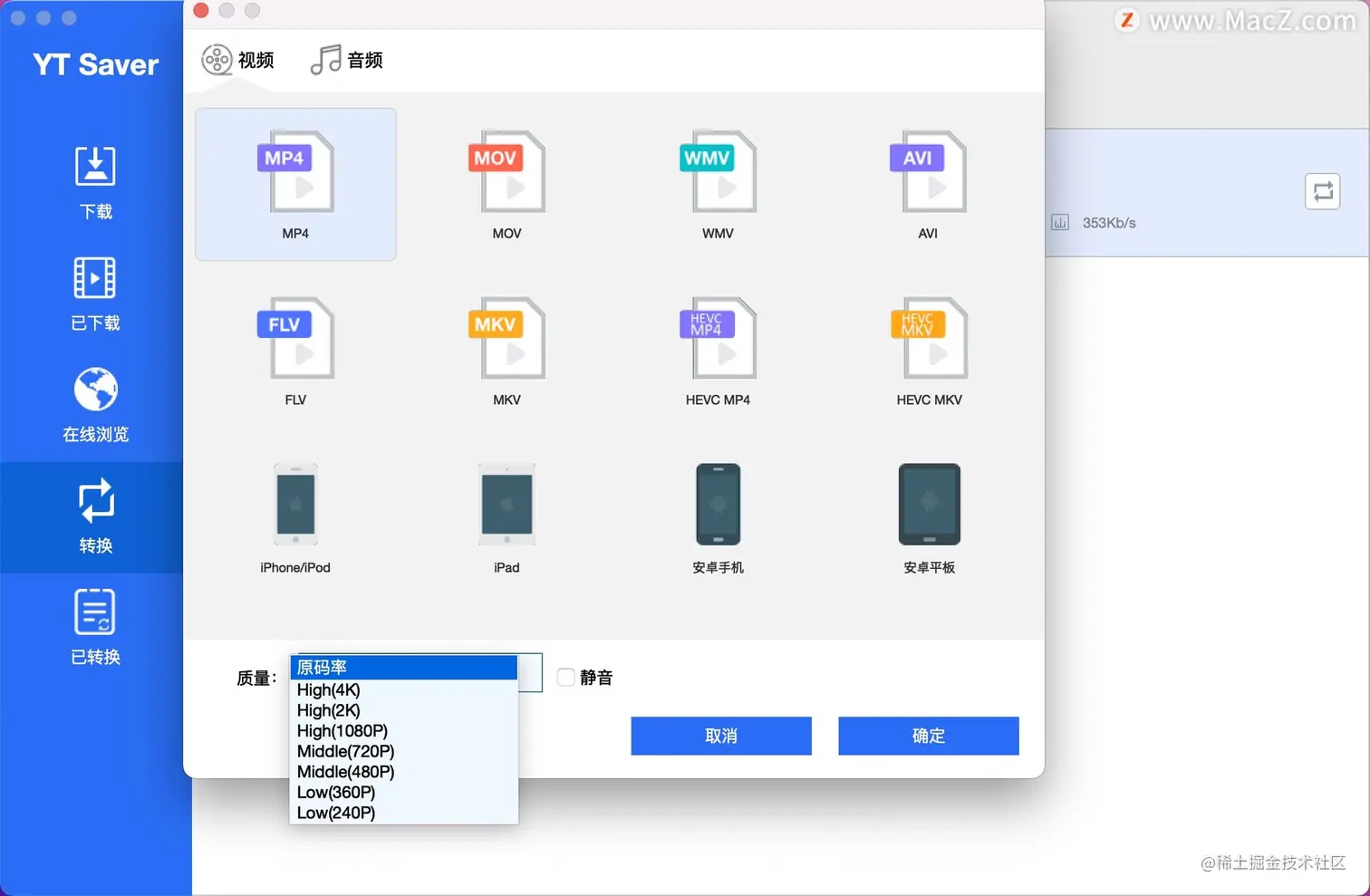Open 已转换 list in sidebar
Viewport: 1370px width, 896px height.
[x=95, y=628]
